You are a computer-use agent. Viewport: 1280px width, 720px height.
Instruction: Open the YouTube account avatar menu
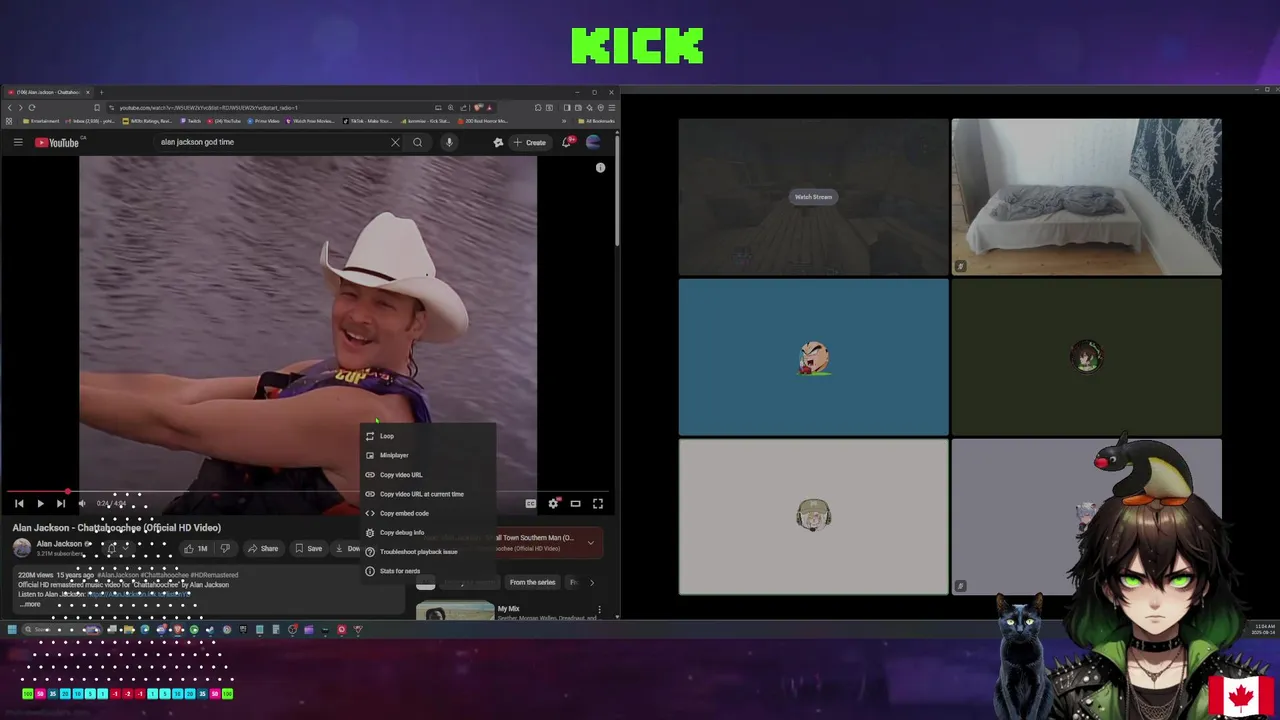(593, 142)
